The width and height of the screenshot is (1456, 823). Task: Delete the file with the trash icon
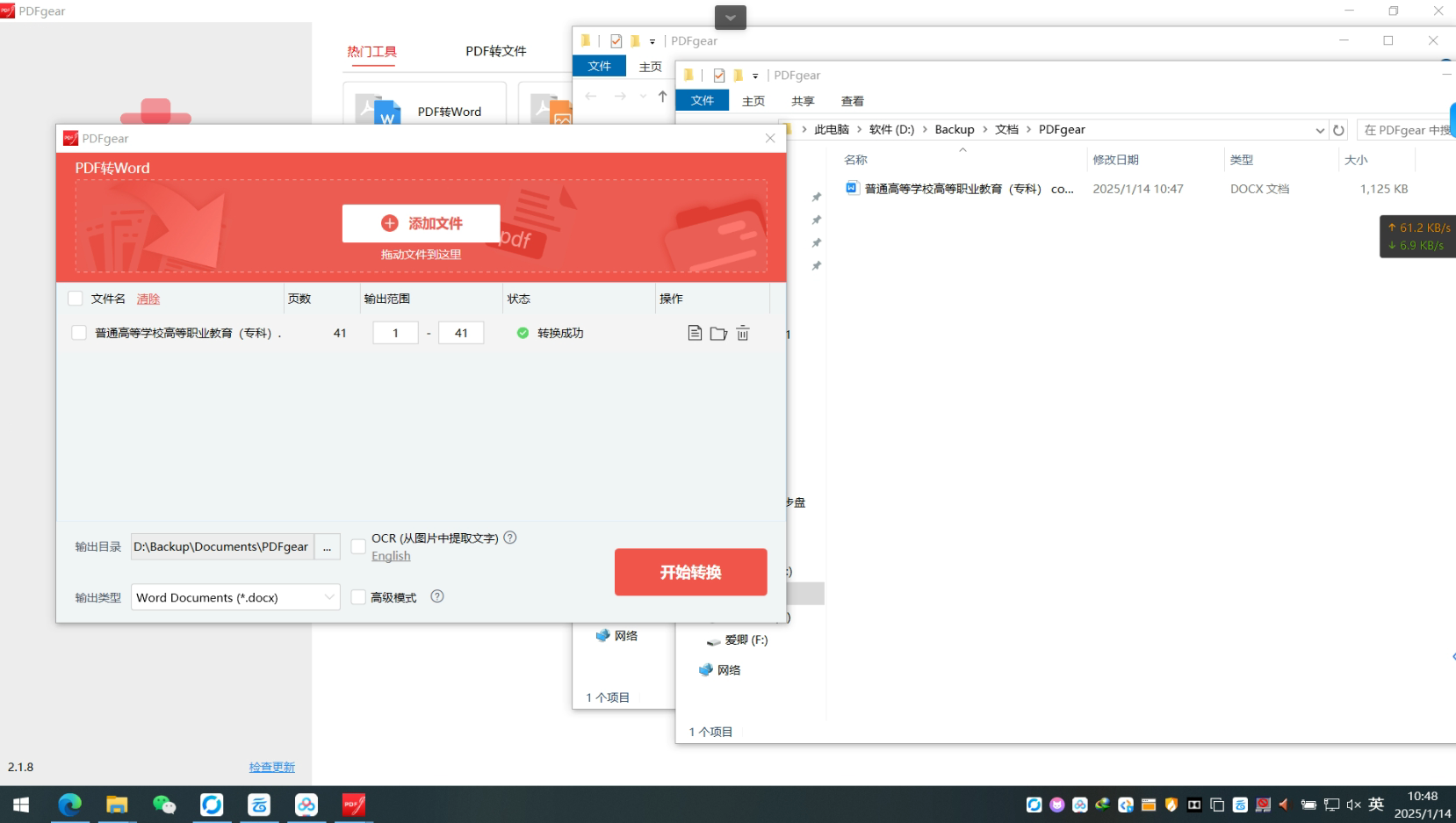(743, 333)
